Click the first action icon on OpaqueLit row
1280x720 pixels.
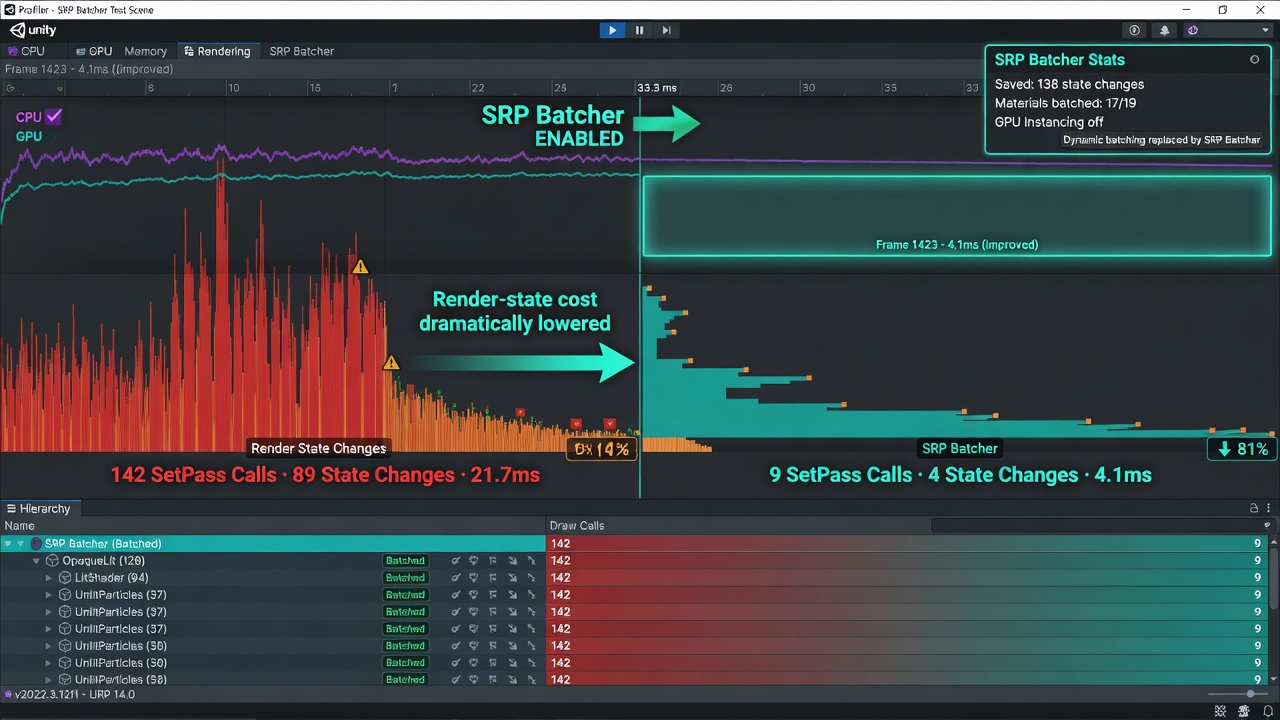[x=456, y=561]
